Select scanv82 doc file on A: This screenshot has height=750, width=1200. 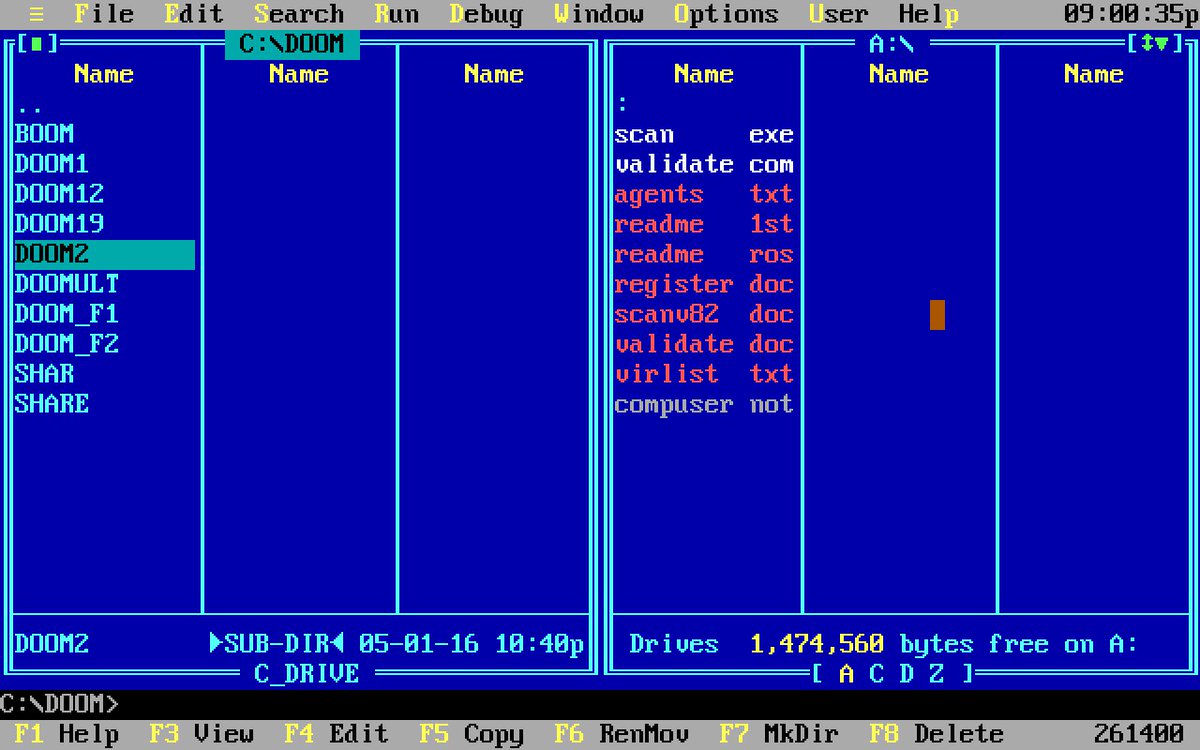704,314
